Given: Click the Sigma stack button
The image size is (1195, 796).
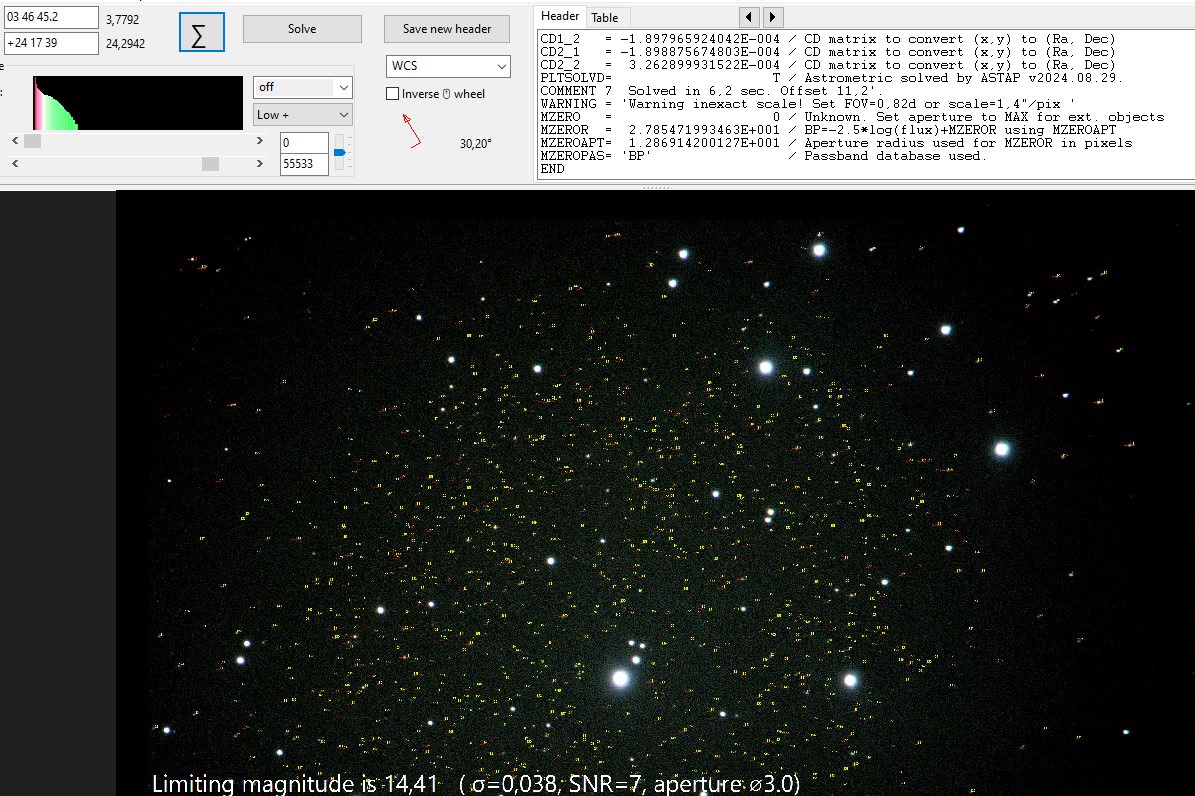Looking at the screenshot, I should click(x=201, y=32).
